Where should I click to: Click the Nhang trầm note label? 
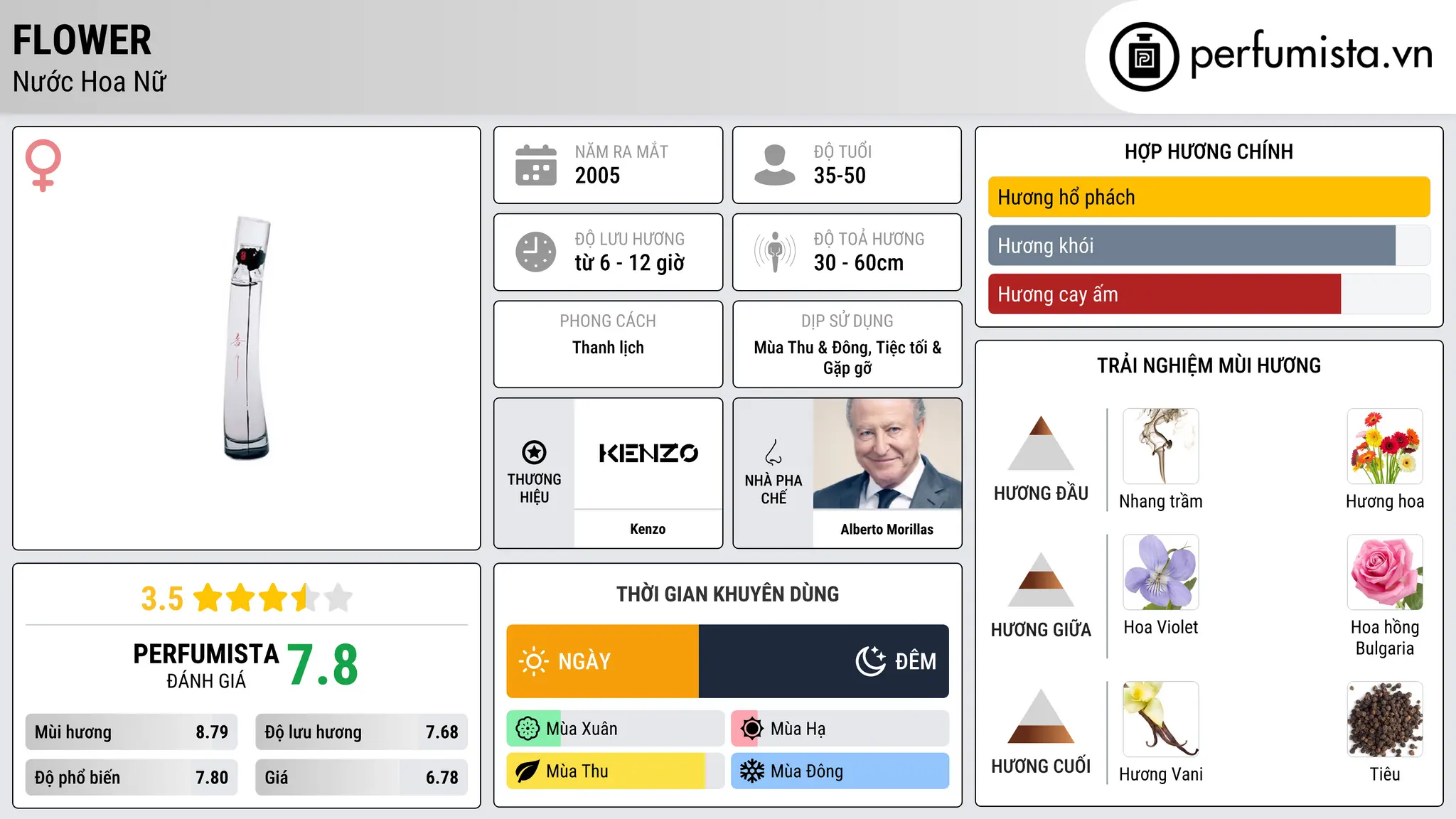click(1161, 501)
